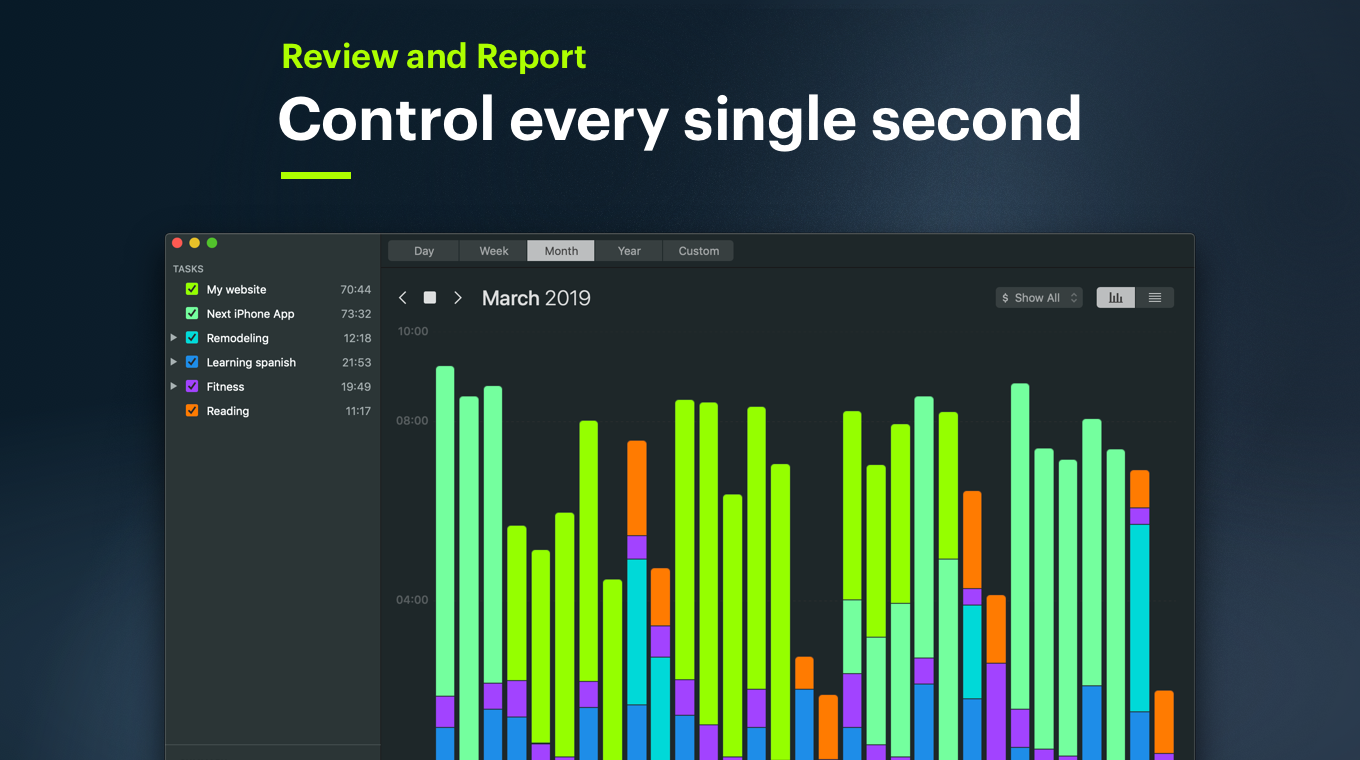Switch to bar chart view
The height and width of the screenshot is (760, 1360).
(1116, 298)
